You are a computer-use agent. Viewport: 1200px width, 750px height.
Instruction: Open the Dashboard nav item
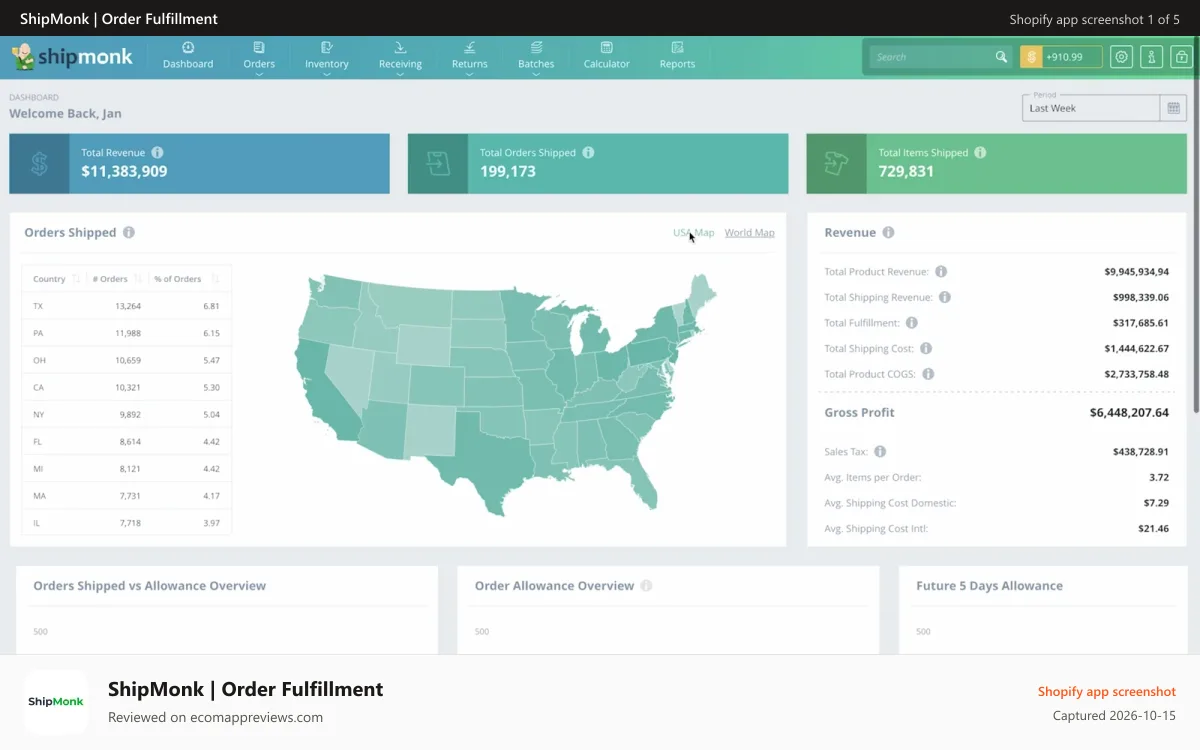coord(188,56)
